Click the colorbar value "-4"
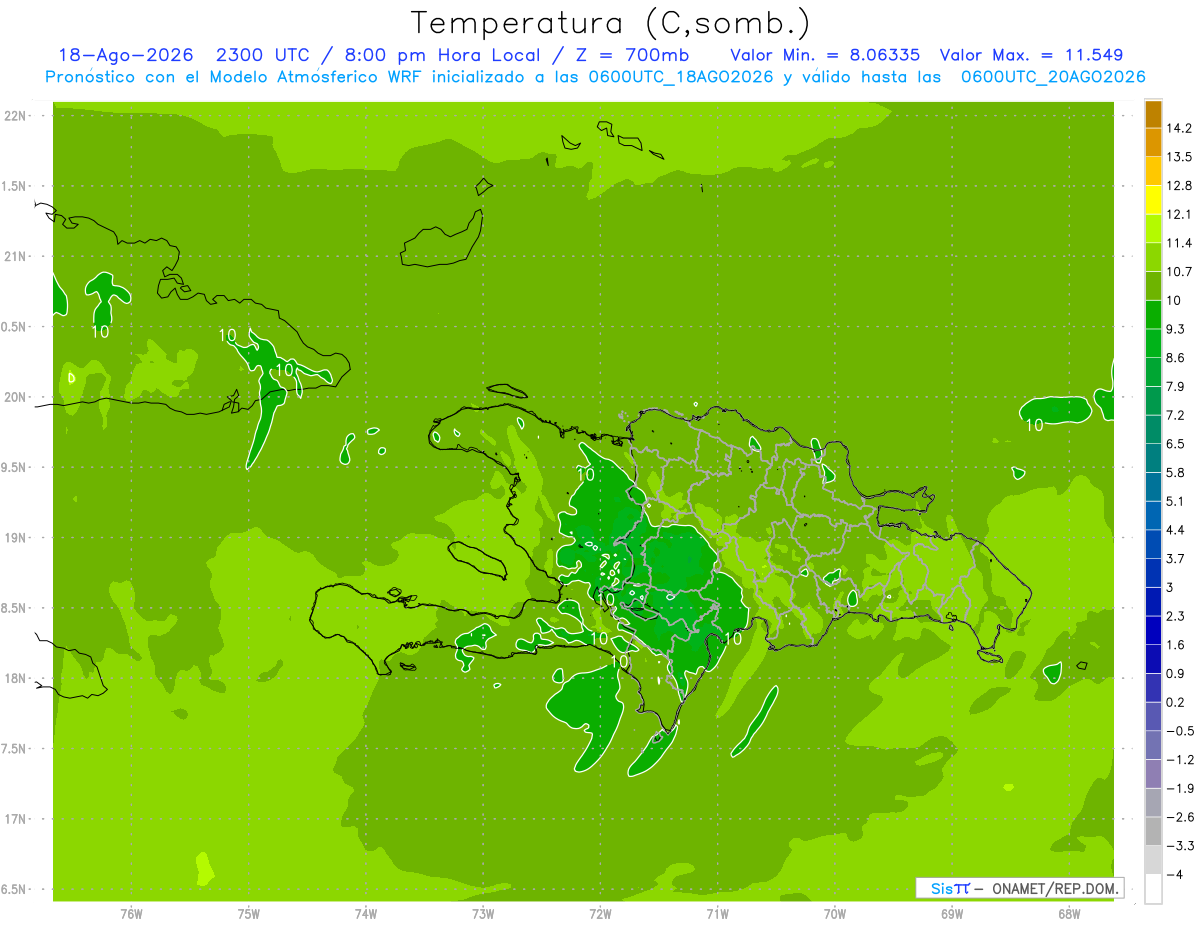The height and width of the screenshot is (927, 1200). click(1174, 875)
